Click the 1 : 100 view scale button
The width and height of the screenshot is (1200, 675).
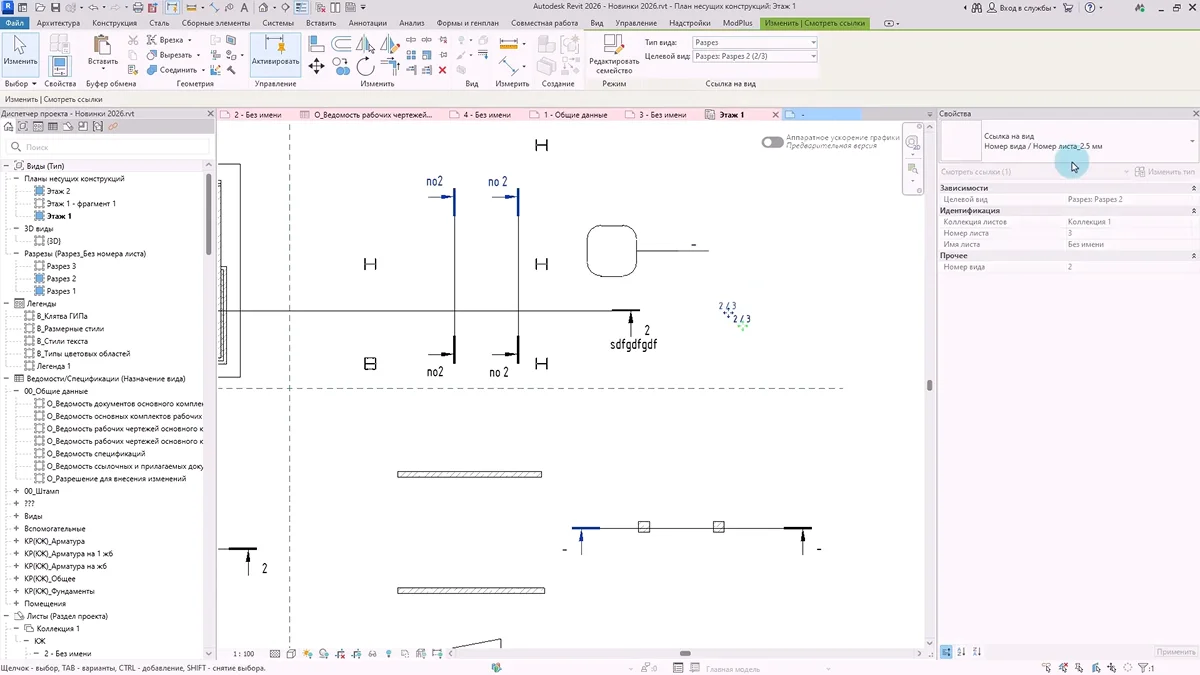coord(243,654)
